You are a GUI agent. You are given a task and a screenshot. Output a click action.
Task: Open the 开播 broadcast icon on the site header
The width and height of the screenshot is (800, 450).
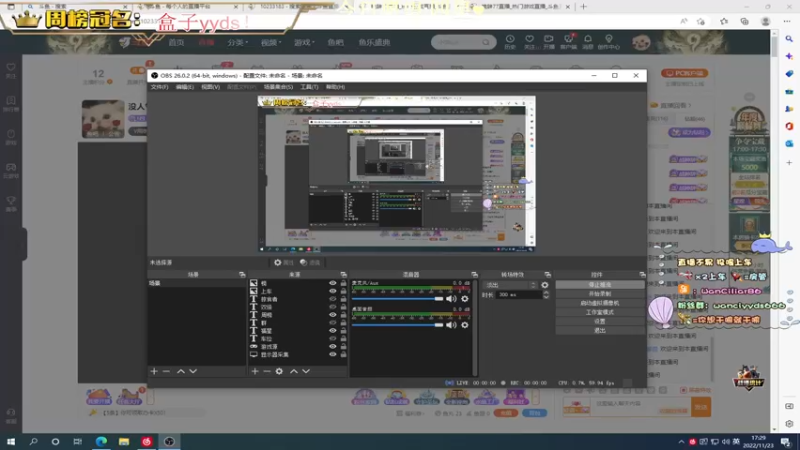[x=548, y=42]
